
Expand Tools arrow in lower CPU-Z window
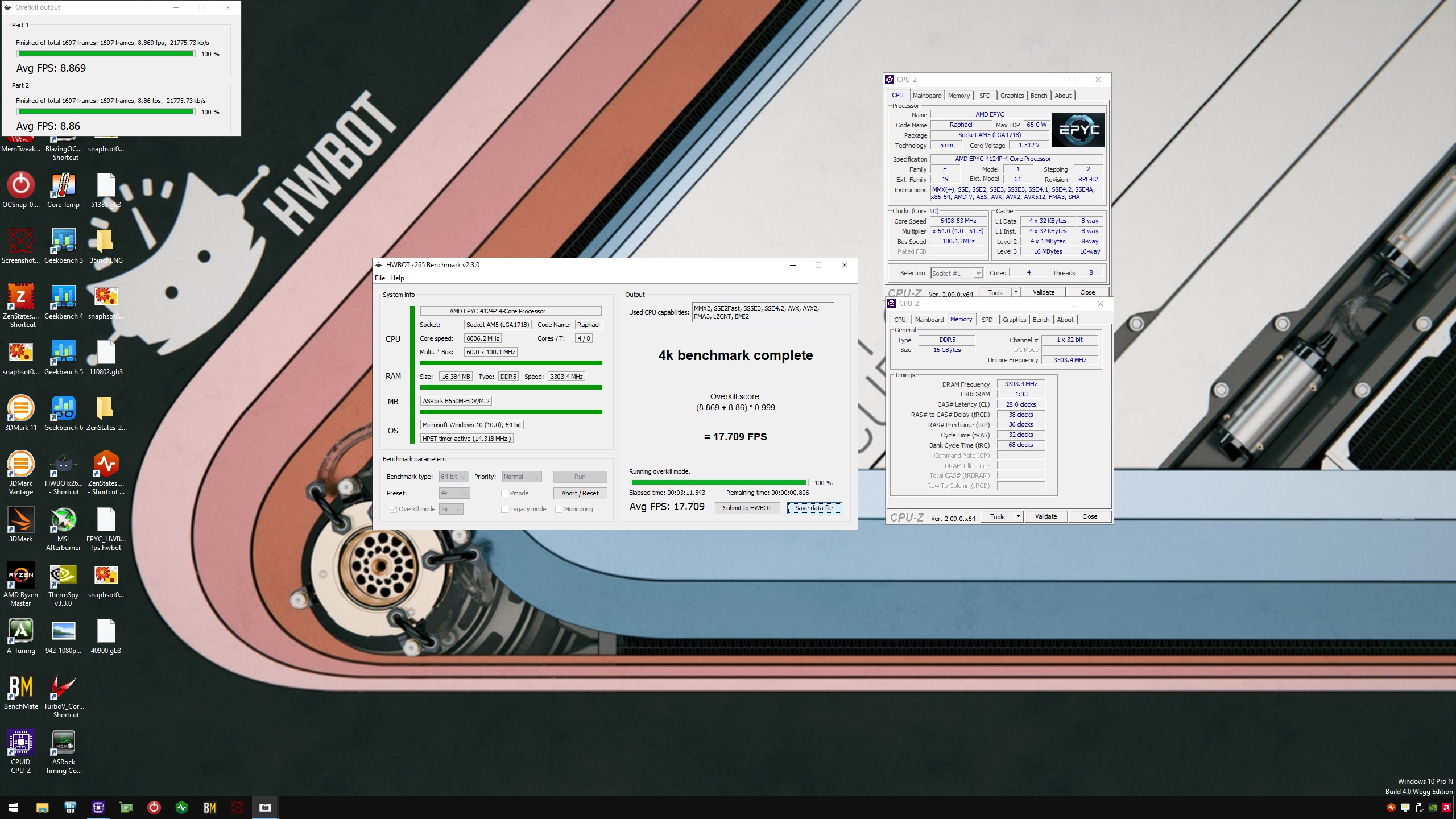pos(1018,516)
